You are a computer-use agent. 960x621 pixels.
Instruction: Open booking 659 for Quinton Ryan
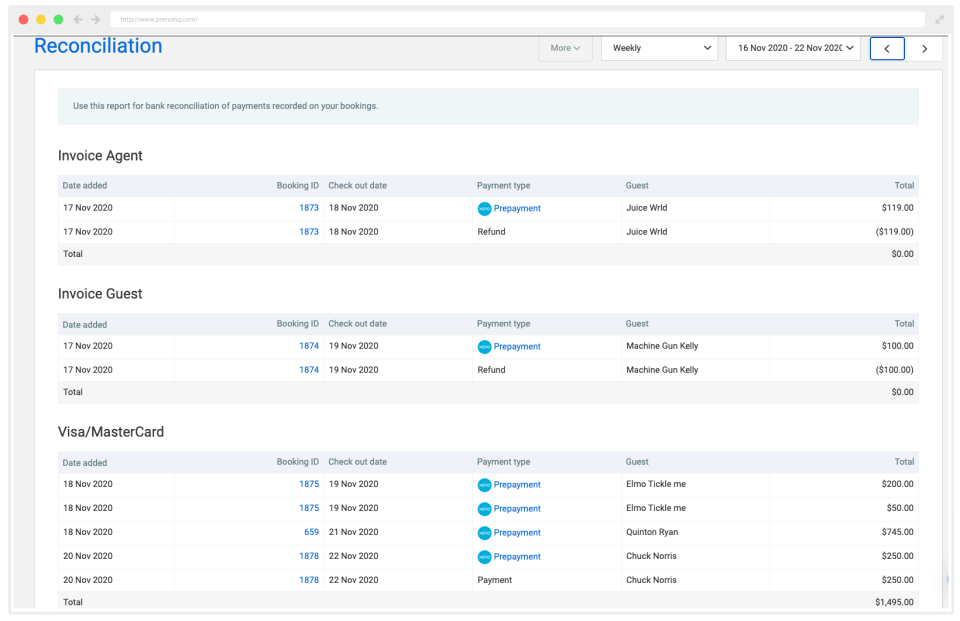312,532
